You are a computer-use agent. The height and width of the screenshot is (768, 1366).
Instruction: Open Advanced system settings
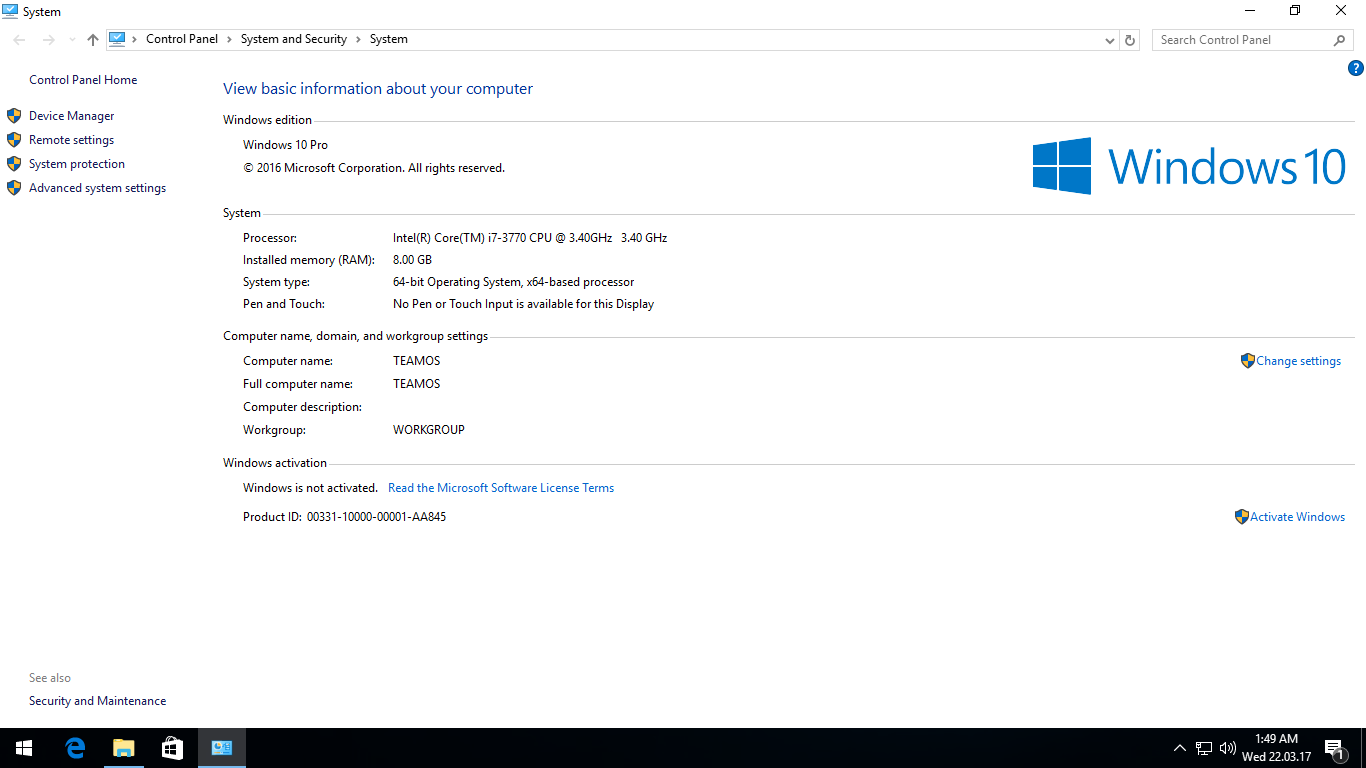97,188
